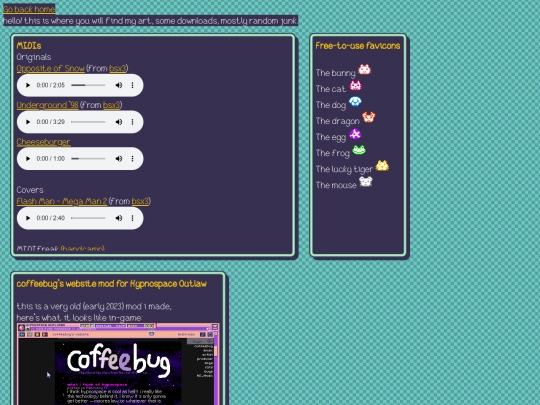Select the lucky tiger favicon image
This screenshot has width=540, height=405.
[382, 166]
